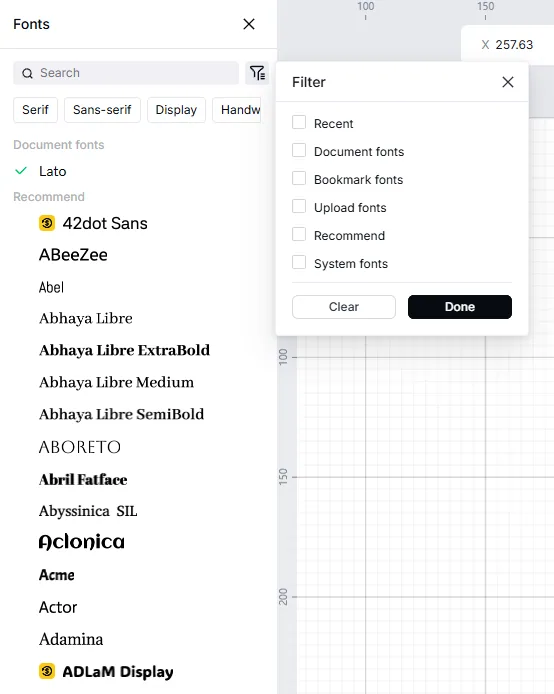Image resolution: width=554 pixels, height=694 pixels.
Task: Toggle the Upload fonts checkbox
Action: (299, 206)
